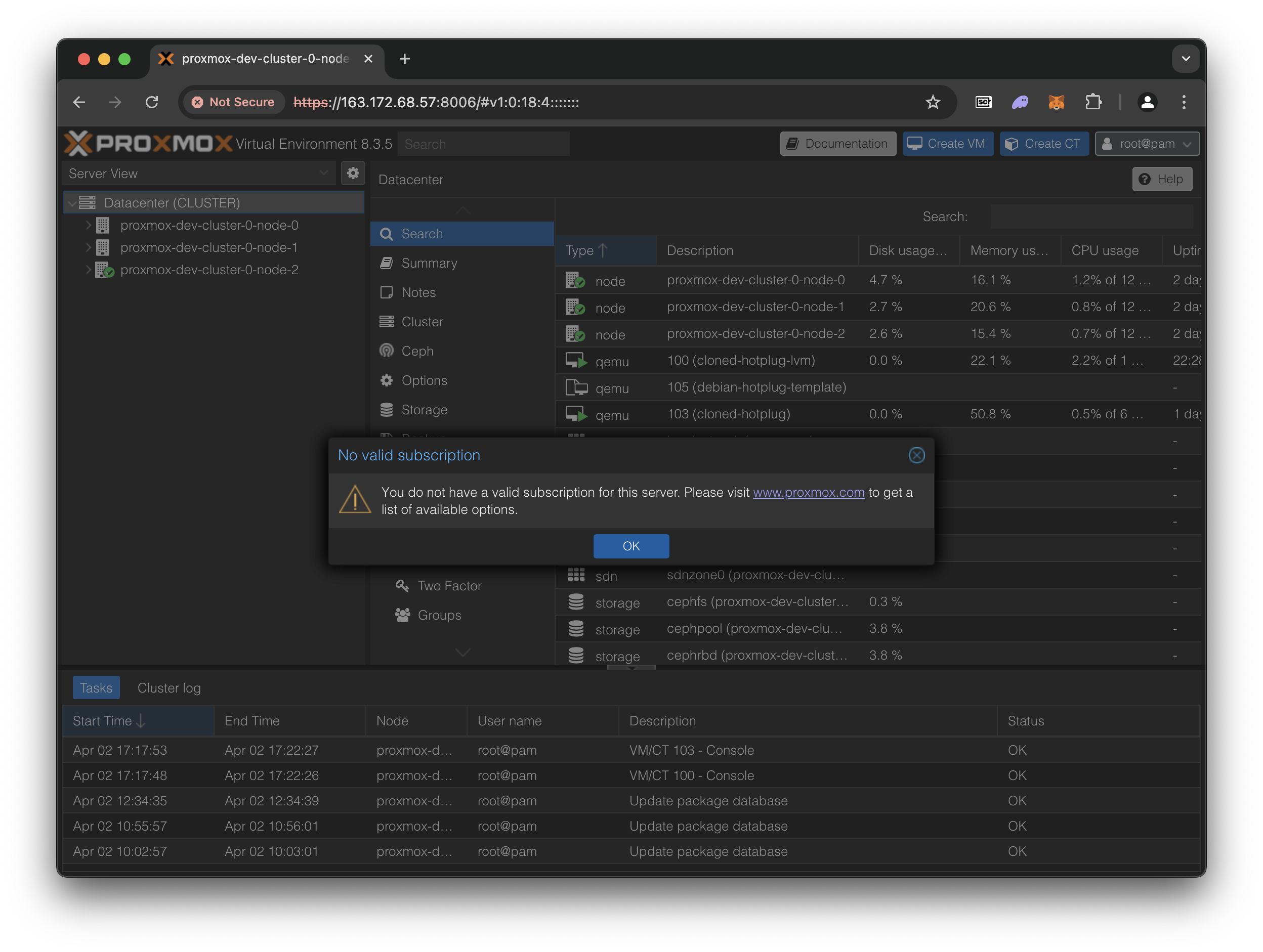The width and height of the screenshot is (1263, 952).
Task: Click the browser reload icon
Action: pyautogui.click(x=152, y=102)
